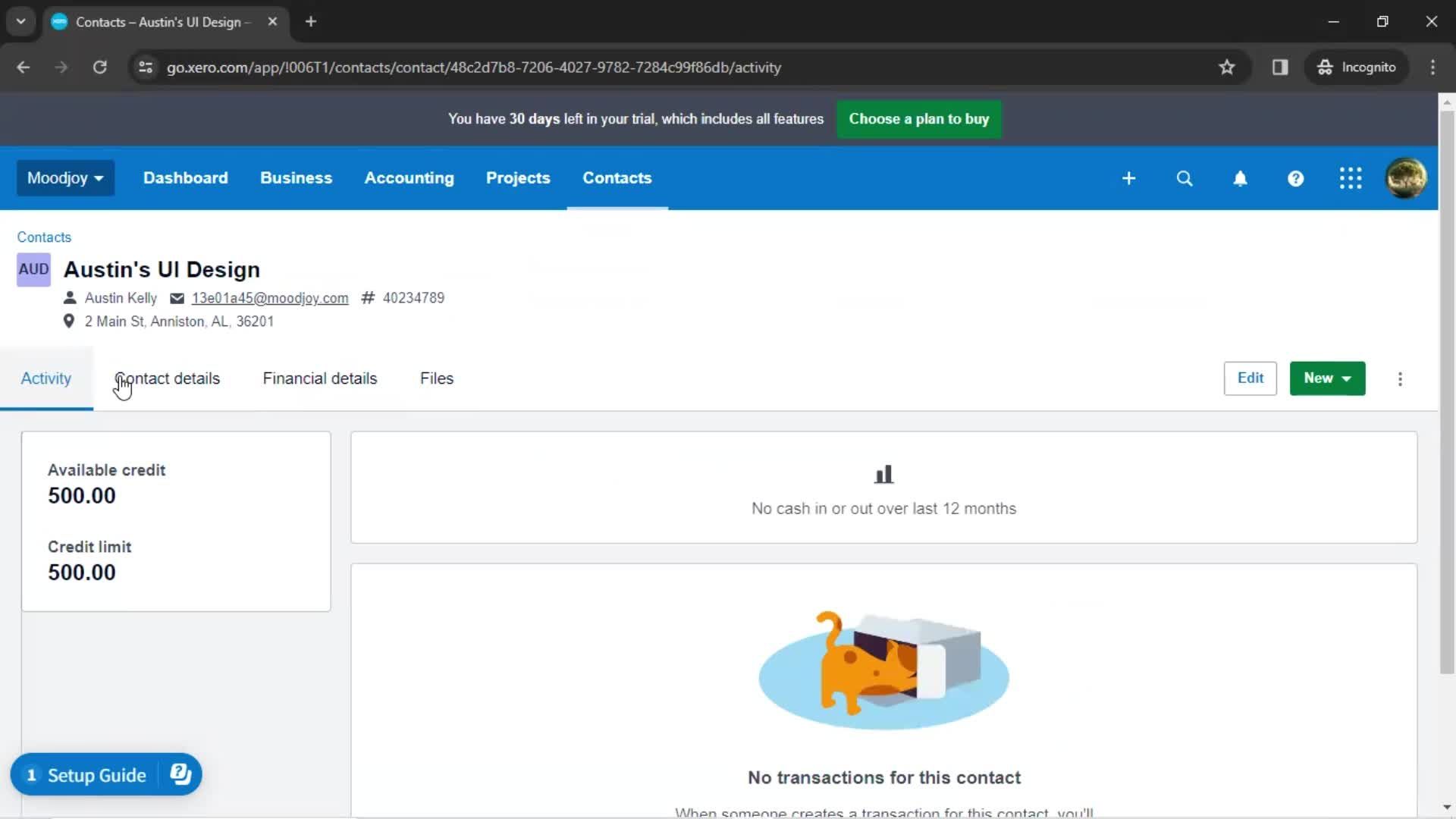Open the Projects menu
This screenshot has width=1456, height=819.
tap(518, 178)
